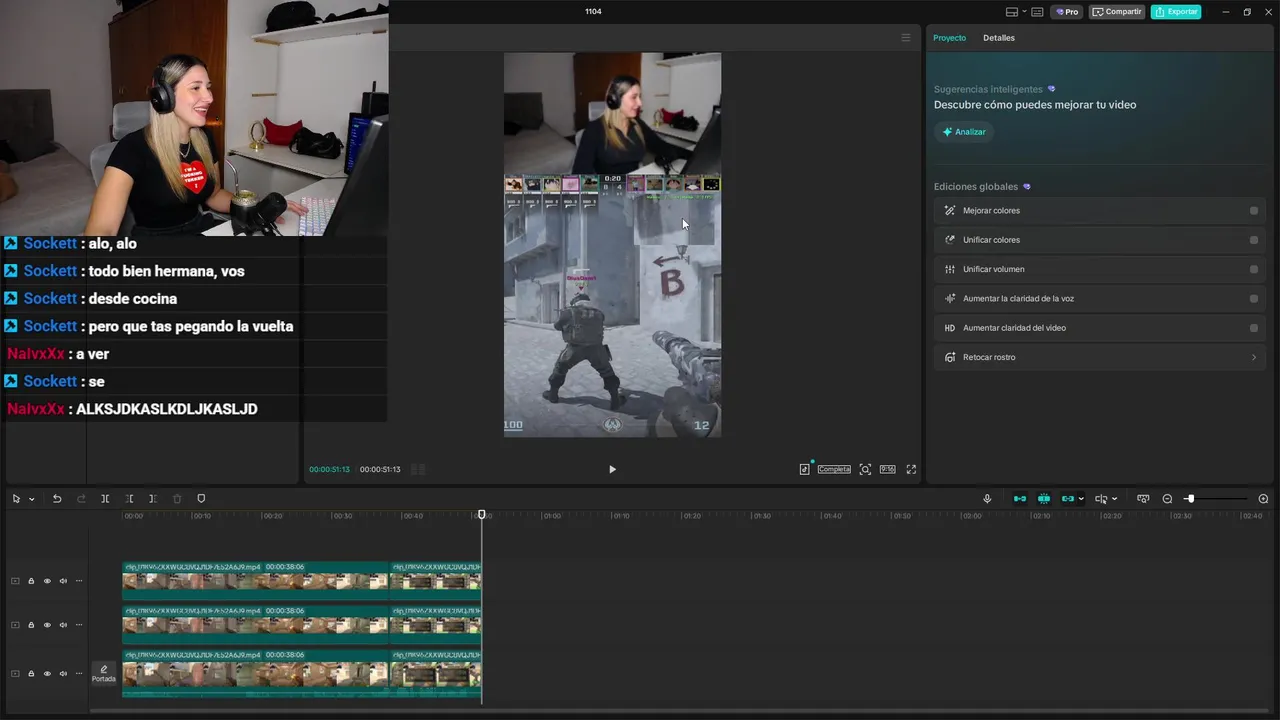Lock the top timeline track
The height and width of the screenshot is (720, 1280).
click(x=31, y=581)
